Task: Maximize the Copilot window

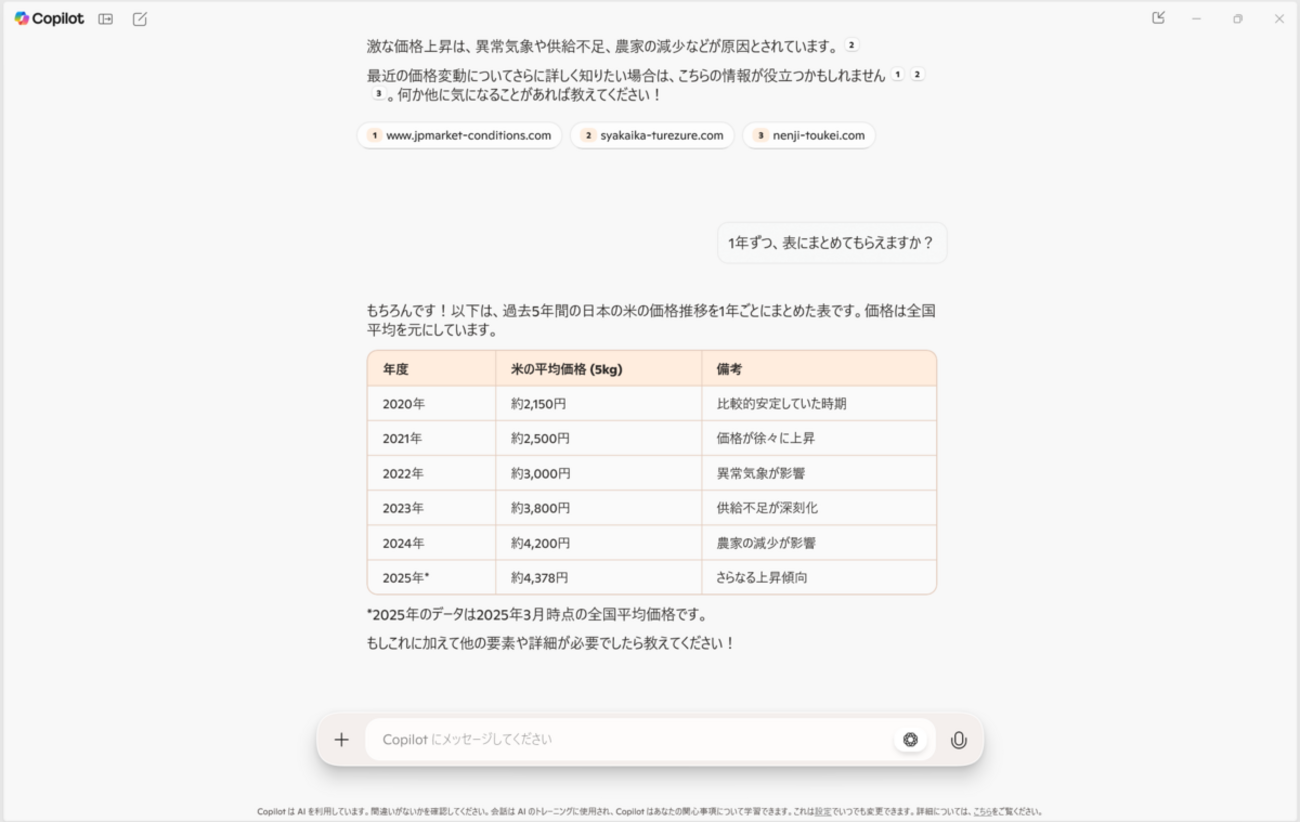Action: point(1238,19)
